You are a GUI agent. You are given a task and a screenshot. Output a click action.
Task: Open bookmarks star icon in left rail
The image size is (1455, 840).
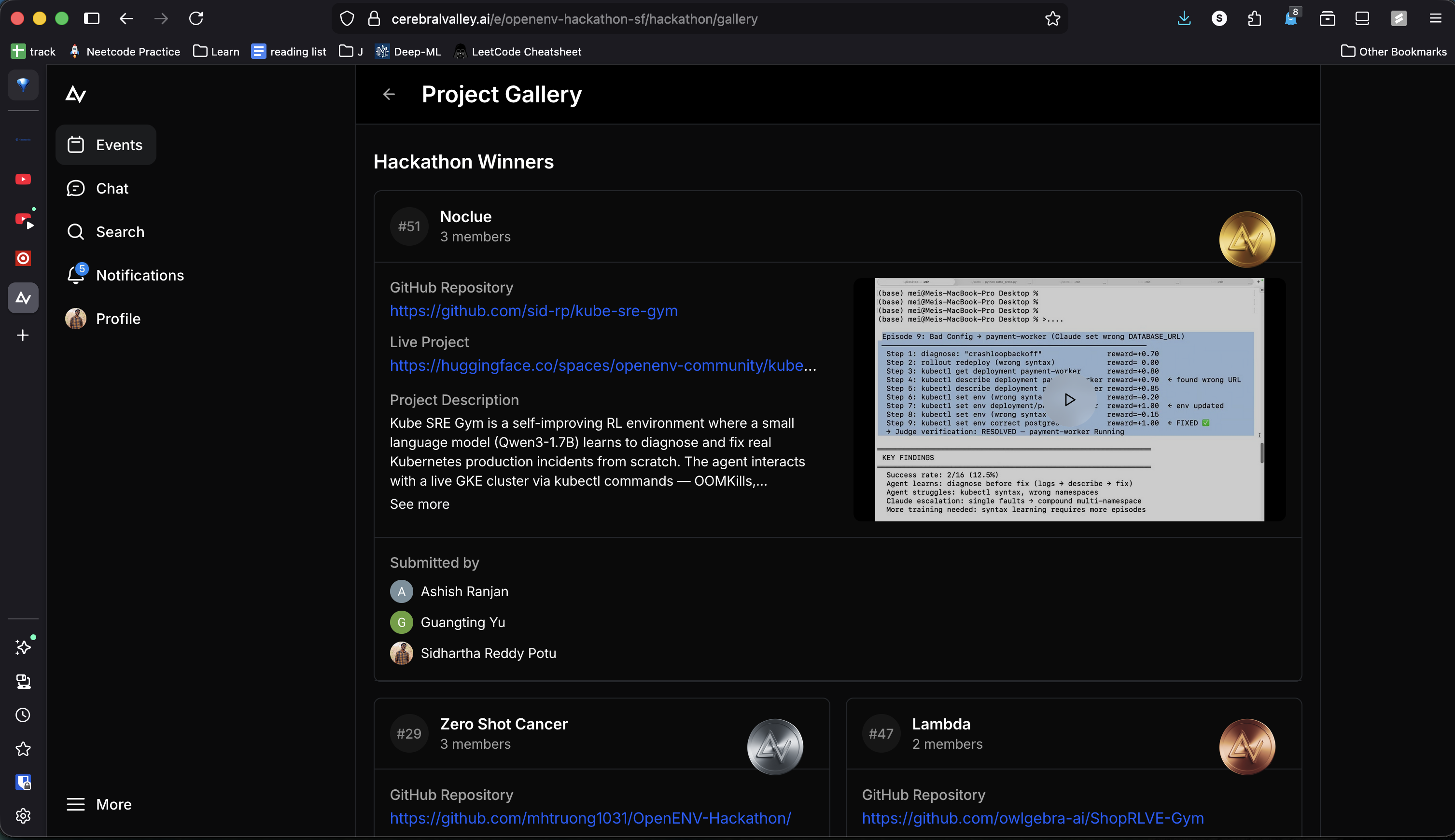(x=23, y=749)
